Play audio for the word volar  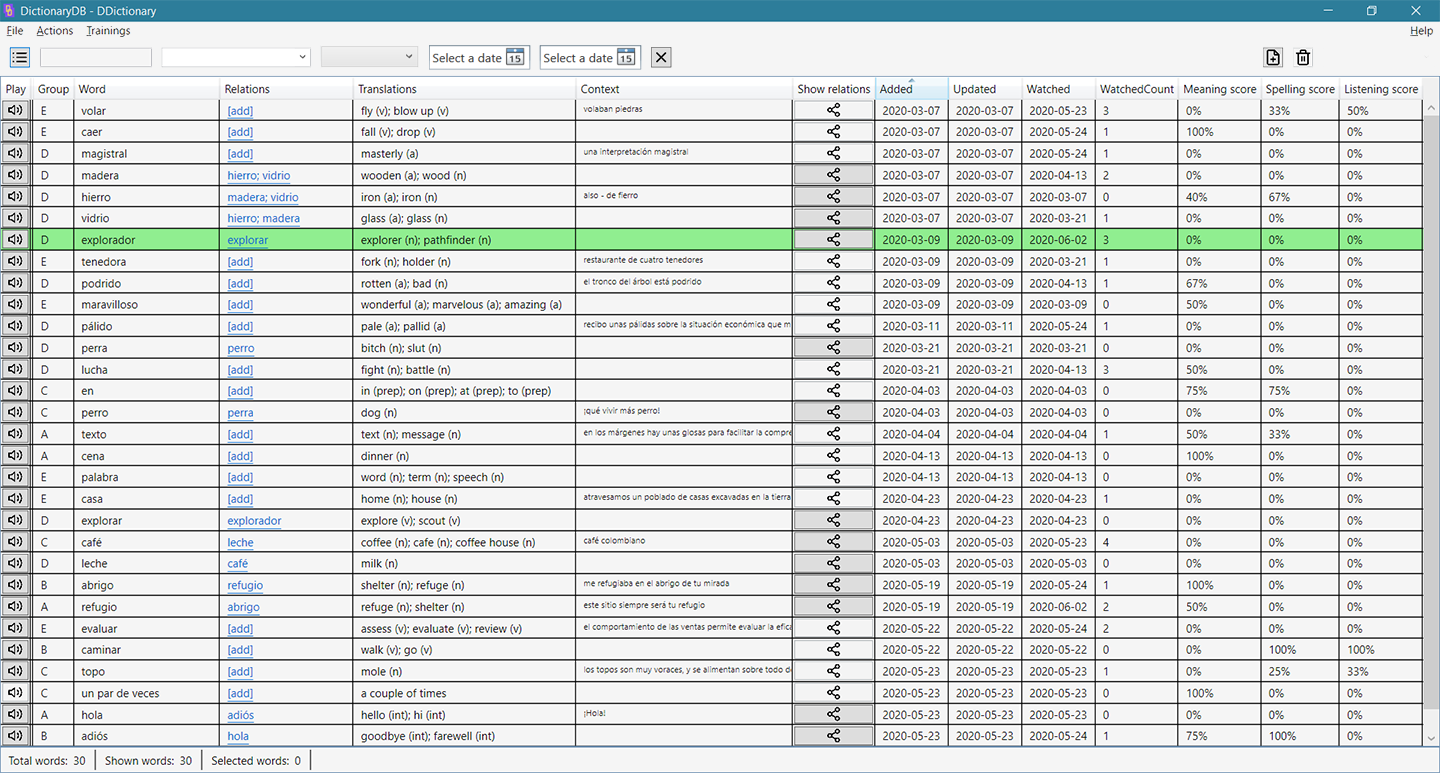[15, 110]
